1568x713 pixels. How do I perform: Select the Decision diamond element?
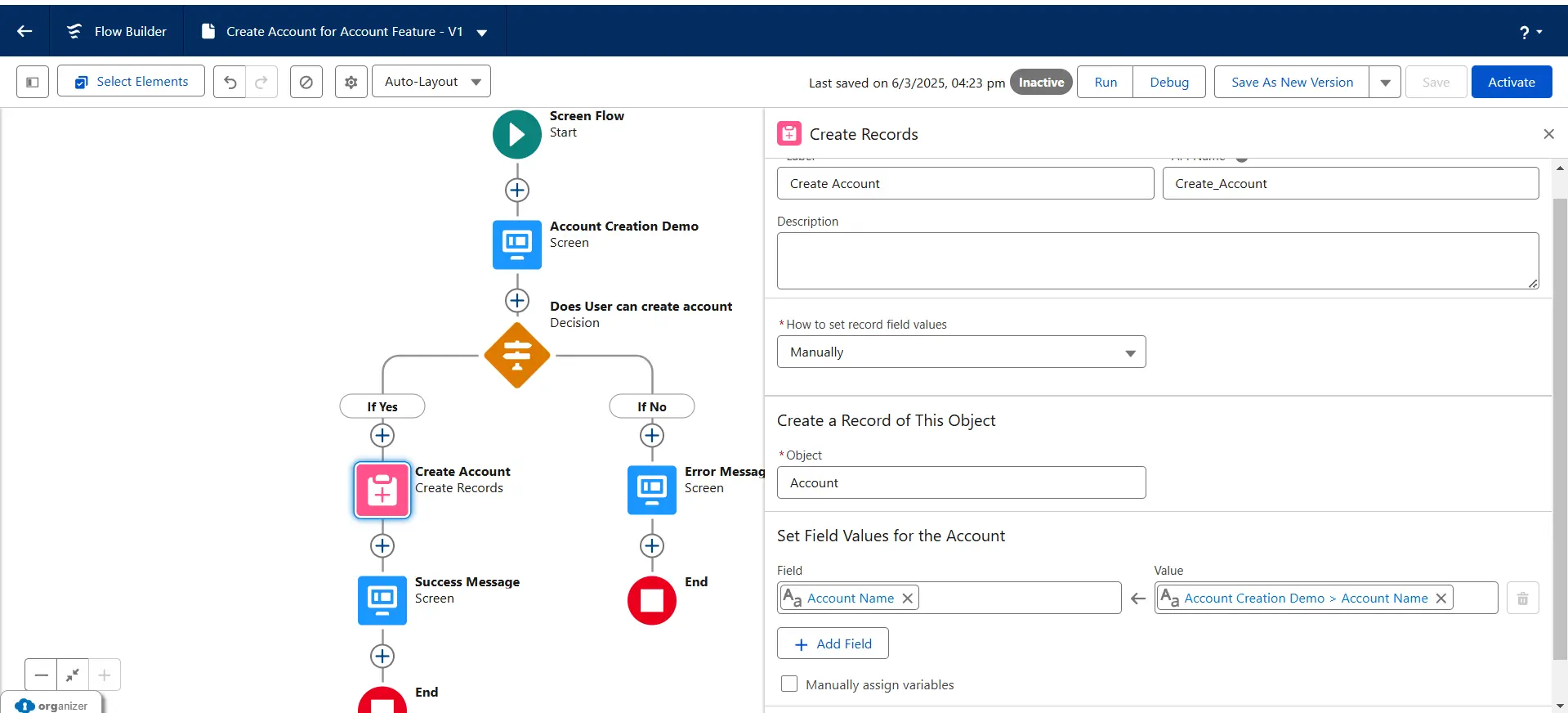(x=517, y=355)
